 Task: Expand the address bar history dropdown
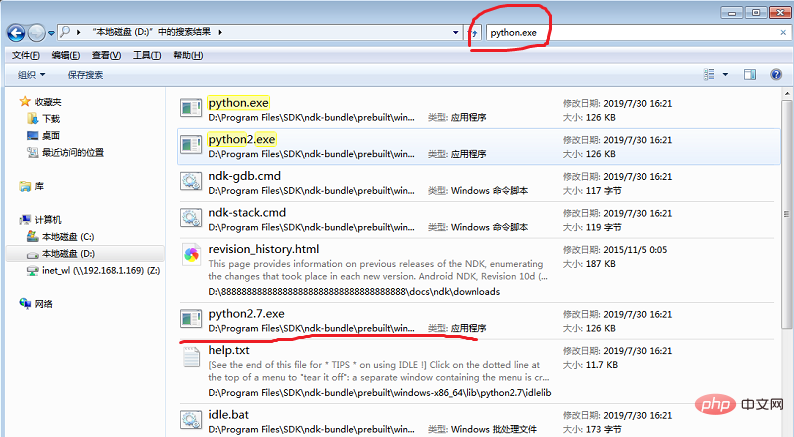tap(456, 32)
